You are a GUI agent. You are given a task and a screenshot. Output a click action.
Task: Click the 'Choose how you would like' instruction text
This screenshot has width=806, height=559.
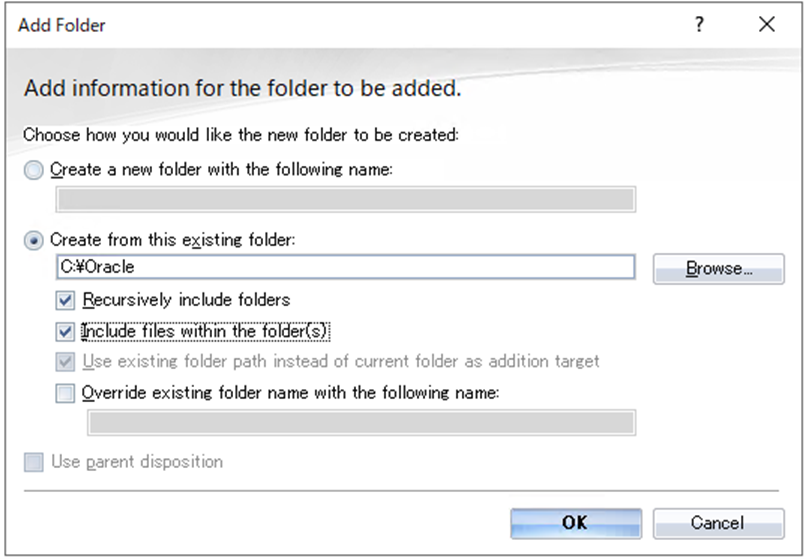[240, 133]
